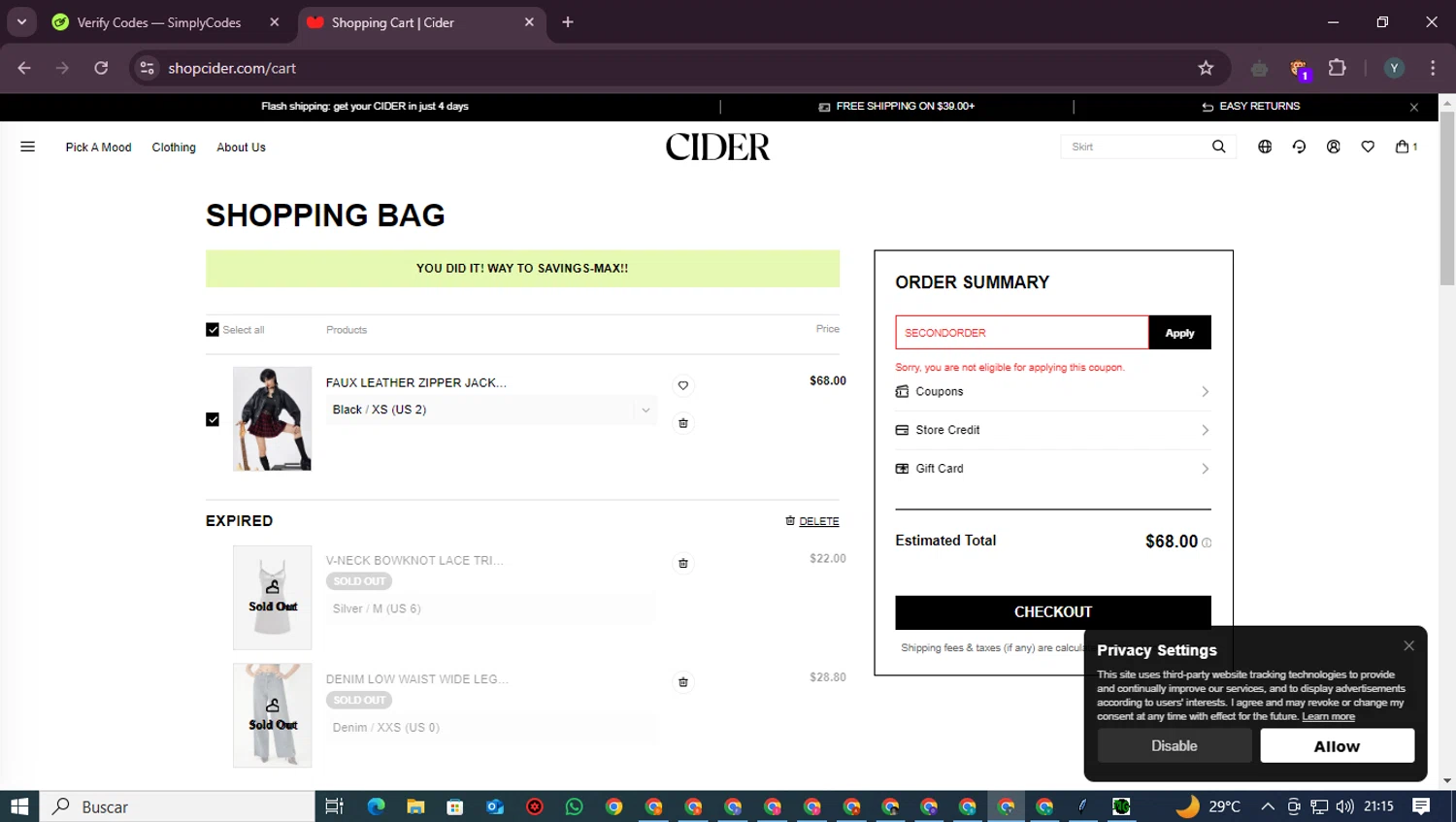This screenshot has width=1456, height=822.
Task: Click the search magnifier icon
Action: coord(1218,147)
